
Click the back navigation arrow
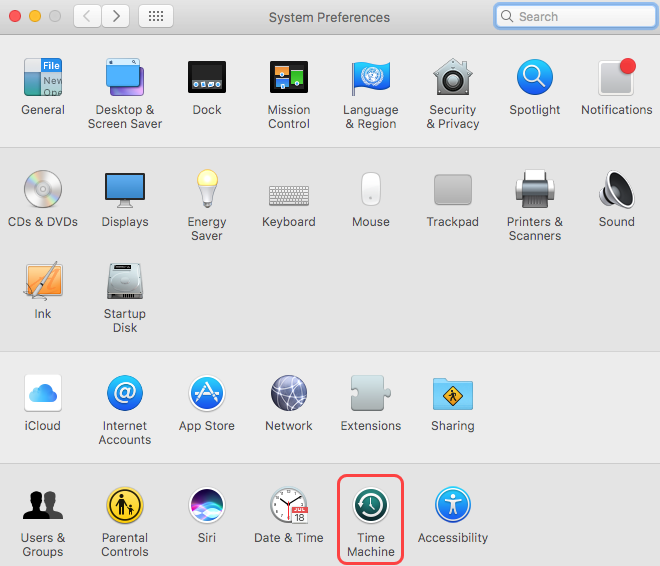click(87, 17)
